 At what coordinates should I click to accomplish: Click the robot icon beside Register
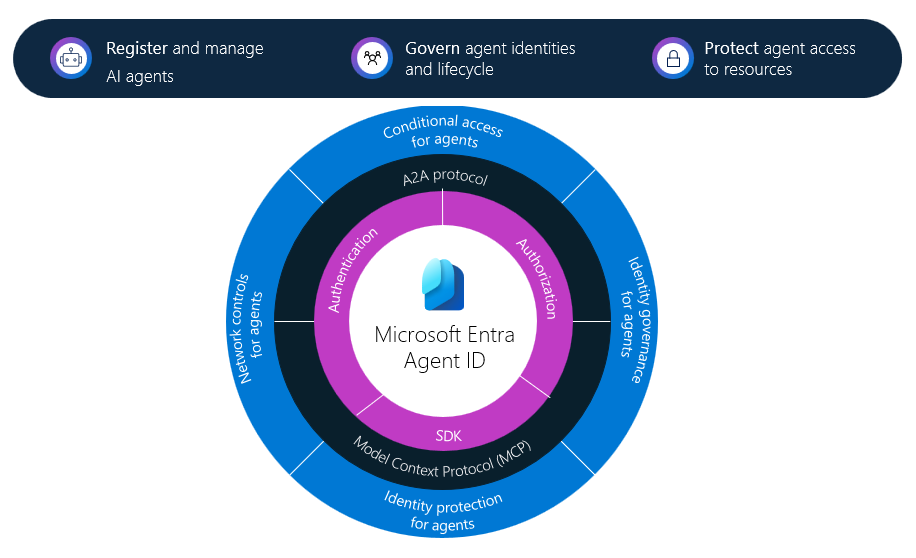click(x=71, y=59)
